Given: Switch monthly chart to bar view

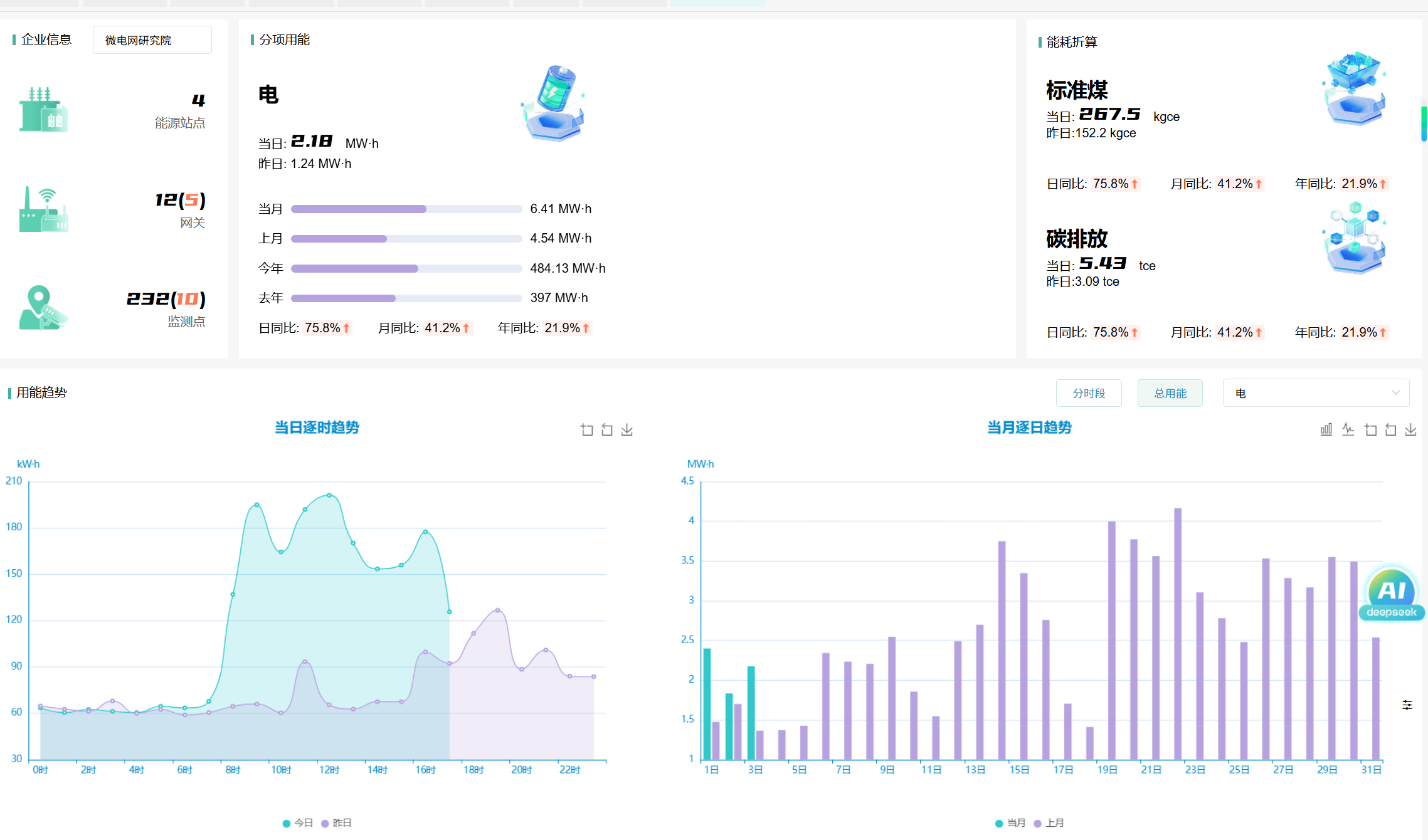Looking at the screenshot, I should tap(1326, 430).
